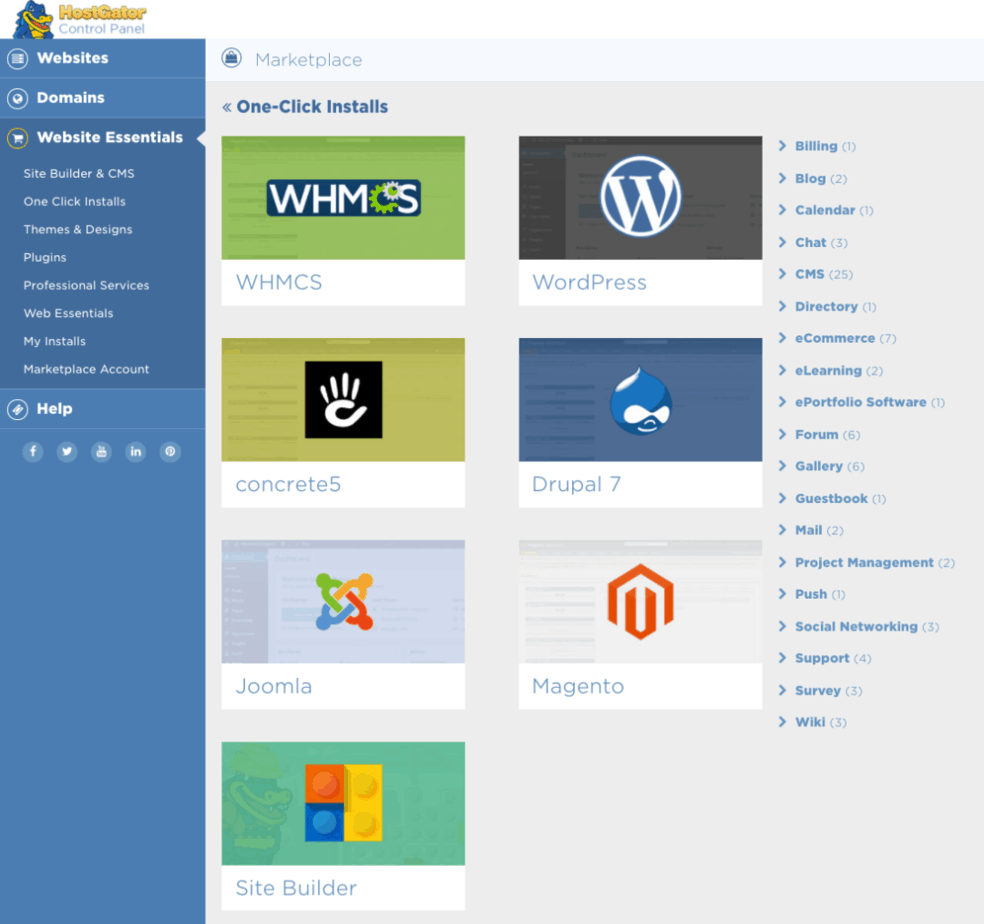
Task: Open HostGator Twitter icon
Action: click(x=67, y=451)
